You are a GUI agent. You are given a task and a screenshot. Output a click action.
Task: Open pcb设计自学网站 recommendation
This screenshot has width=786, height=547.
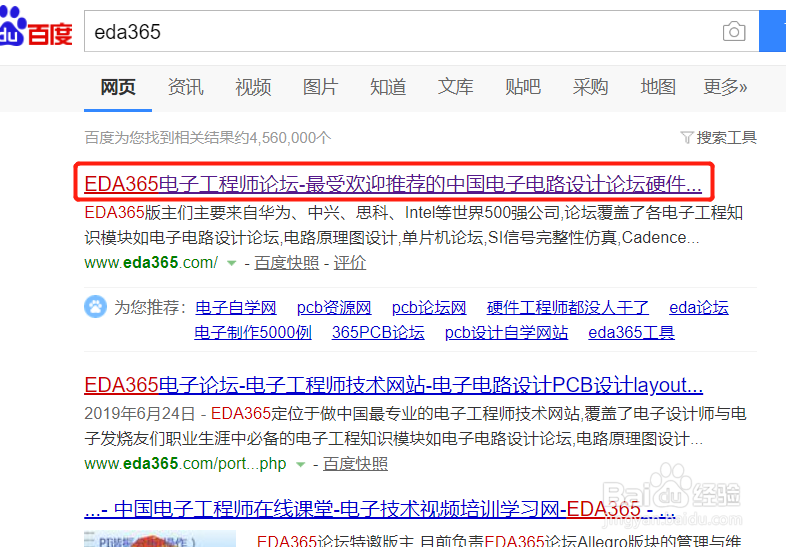click(506, 332)
